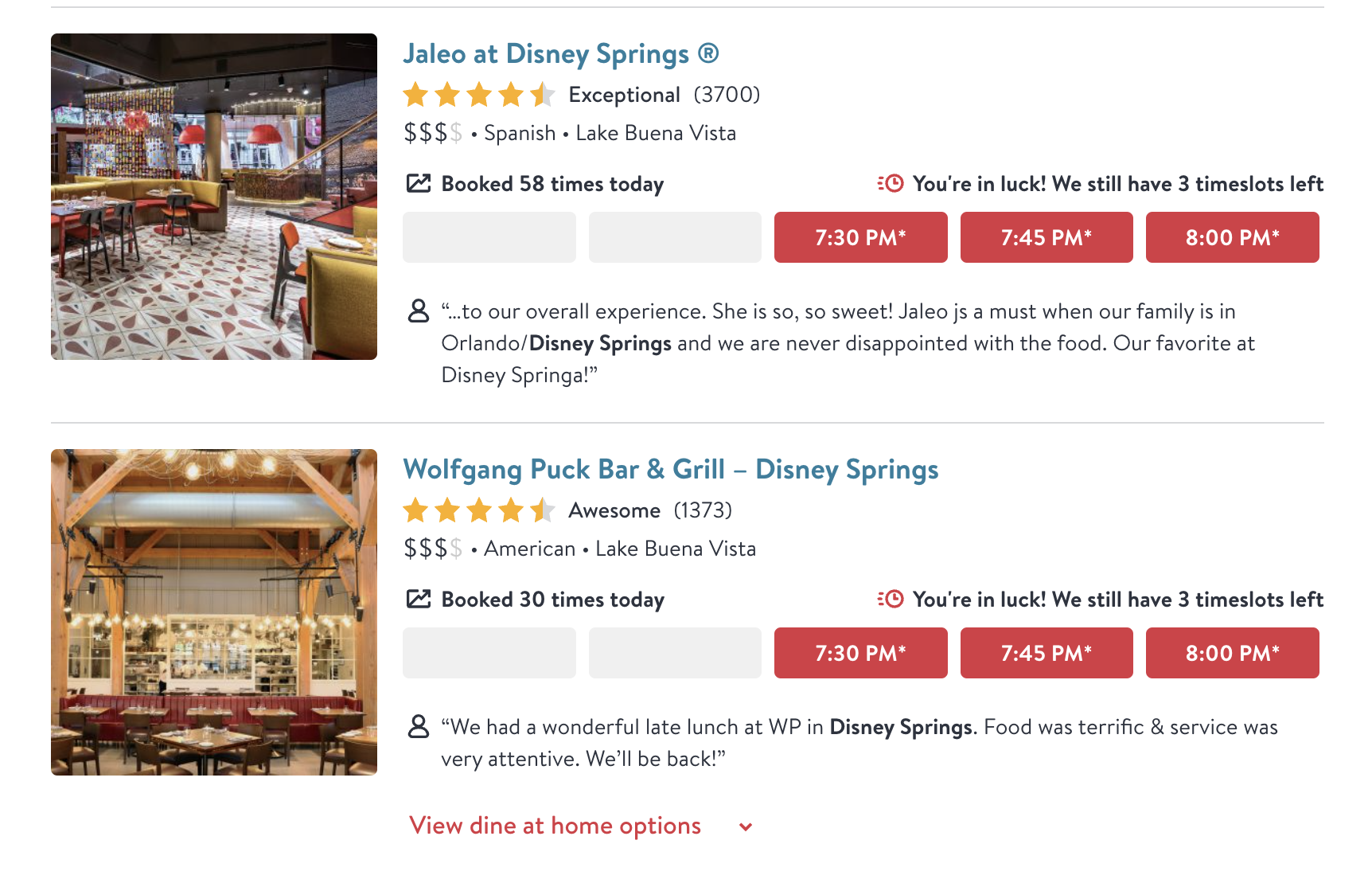
Task: Click the booked-times chart icon for Jaleo
Action: point(419,184)
